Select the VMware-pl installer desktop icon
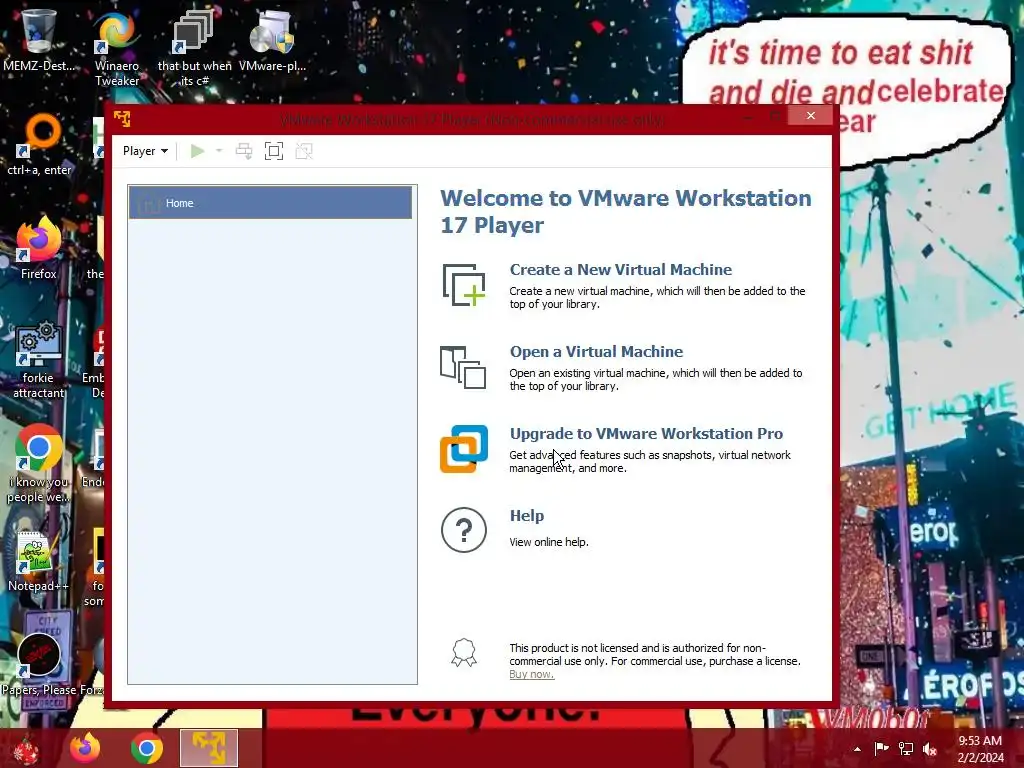 coord(272,41)
